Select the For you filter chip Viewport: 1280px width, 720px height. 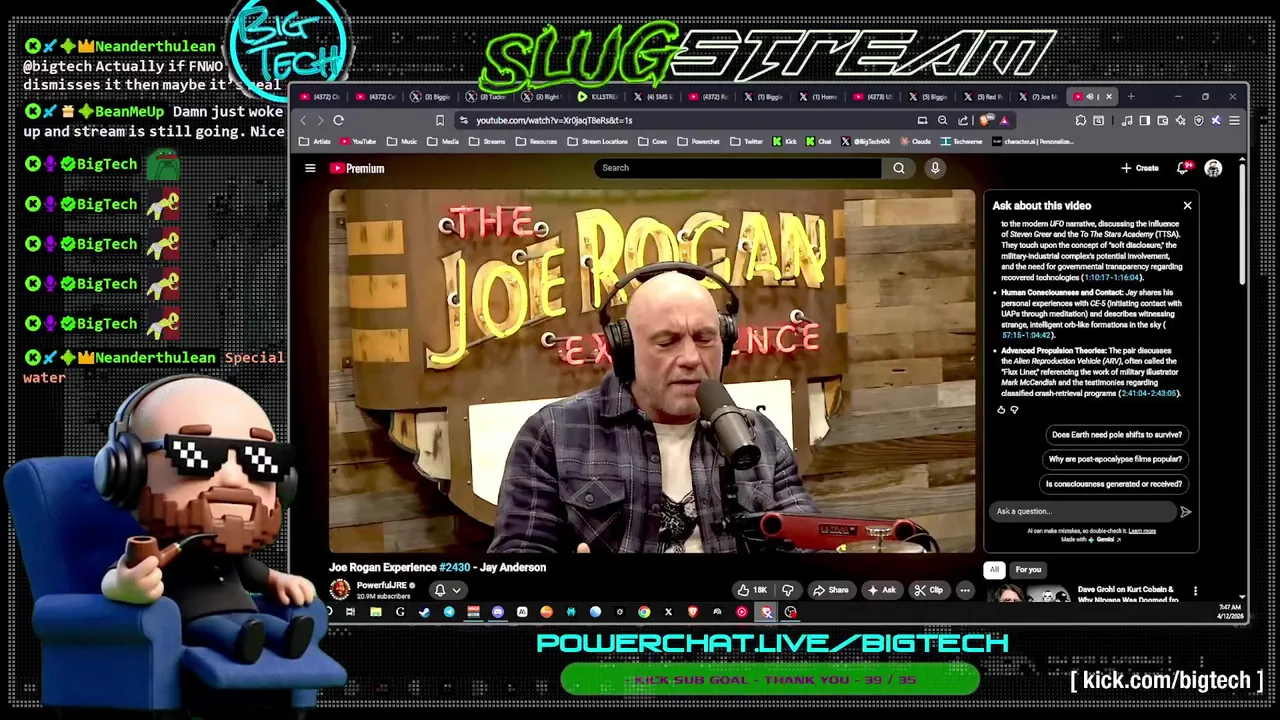pyautogui.click(x=1028, y=569)
